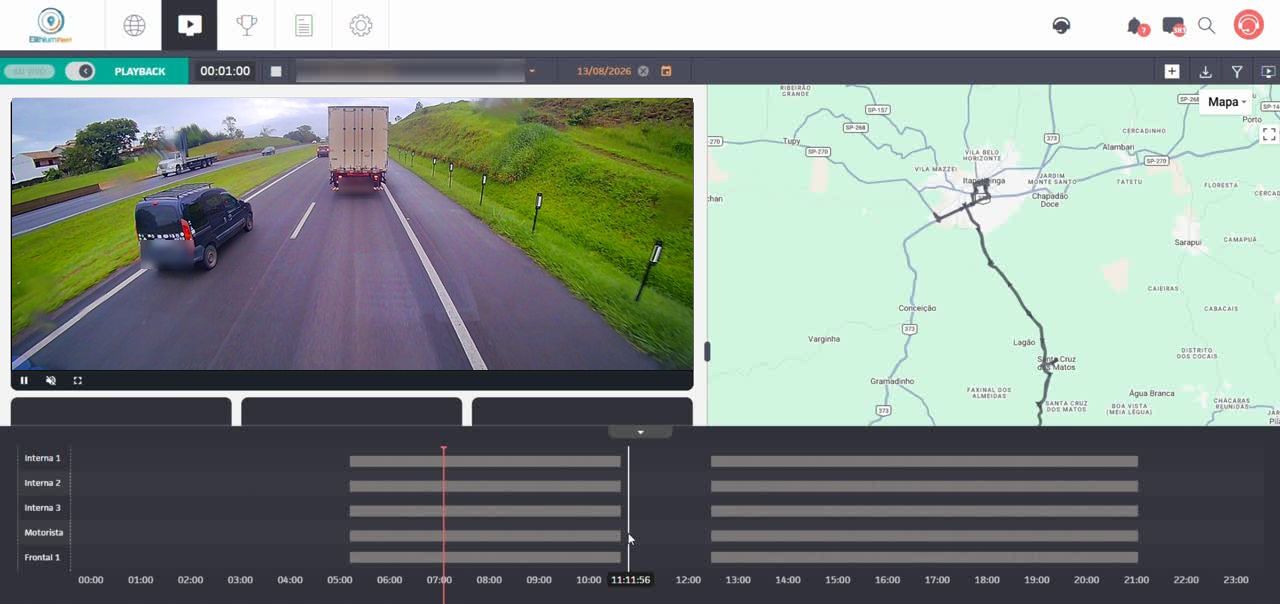View notifications from the bell icon
Viewport: 1280px width, 604px height.
click(1136, 26)
